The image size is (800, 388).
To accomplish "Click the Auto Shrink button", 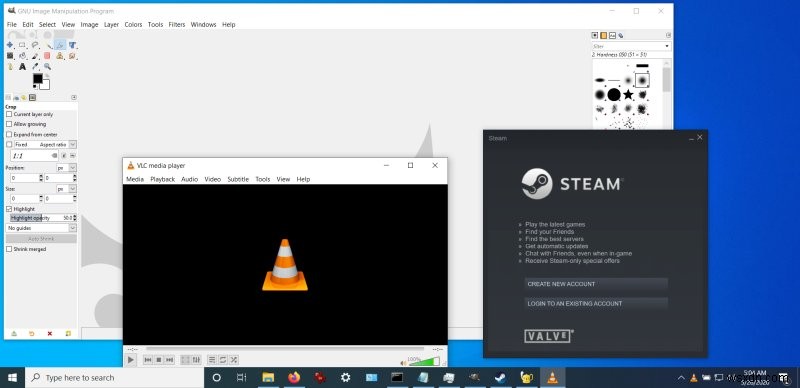I will pyautogui.click(x=41, y=238).
